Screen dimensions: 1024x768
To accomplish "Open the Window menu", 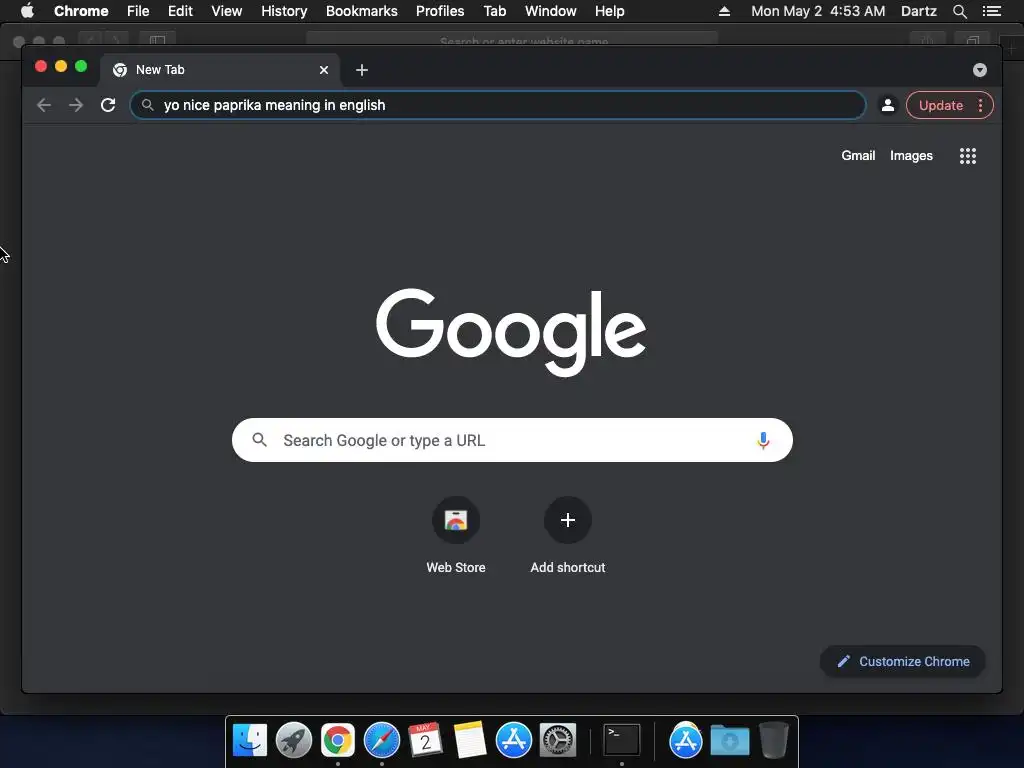I will pyautogui.click(x=551, y=11).
